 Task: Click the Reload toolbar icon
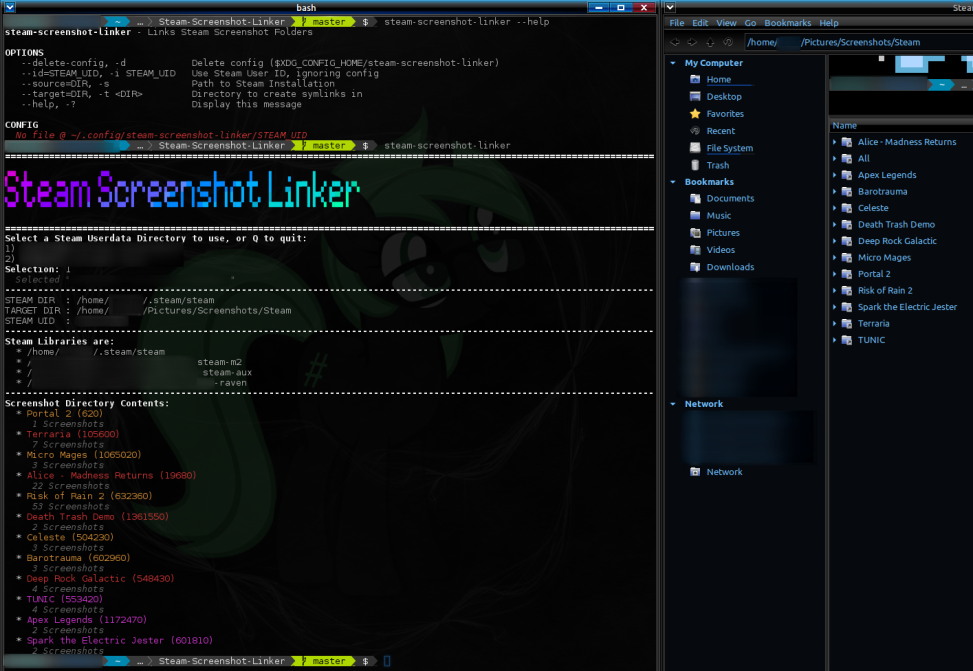(728, 42)
